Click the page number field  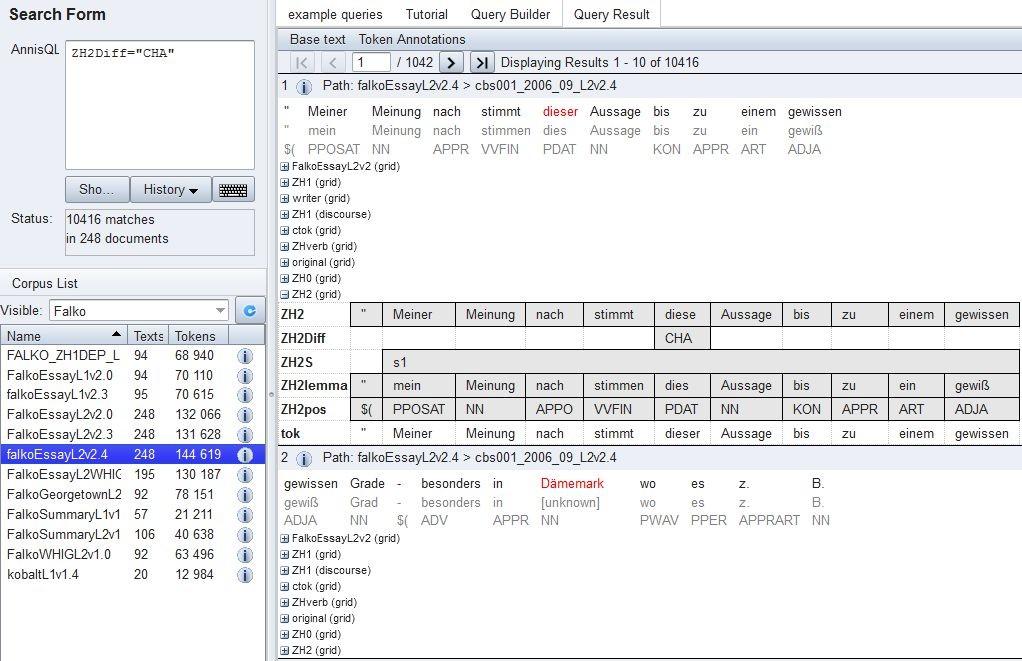pos(371,63)
